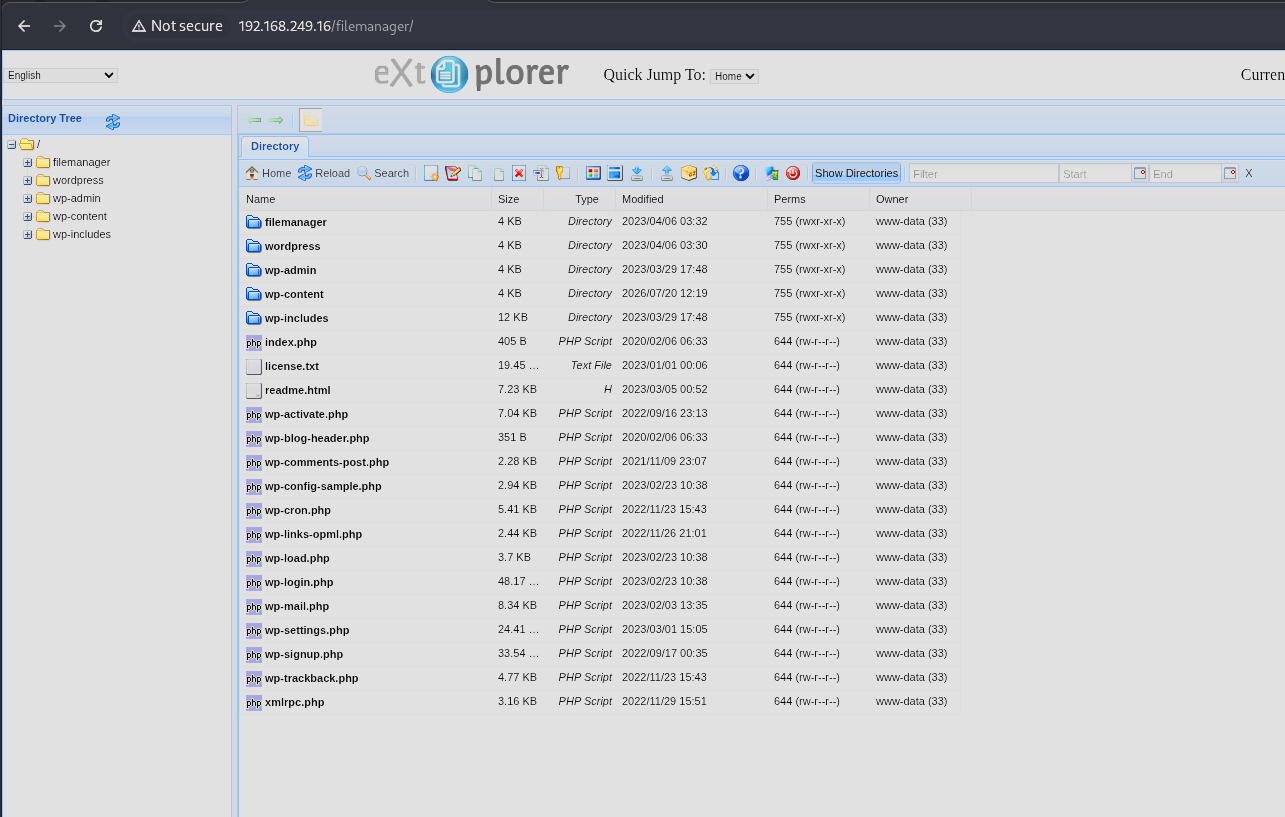The image size is (1285, 817).
Task: Open Search from the toolbar
Action: click(382, 173)
